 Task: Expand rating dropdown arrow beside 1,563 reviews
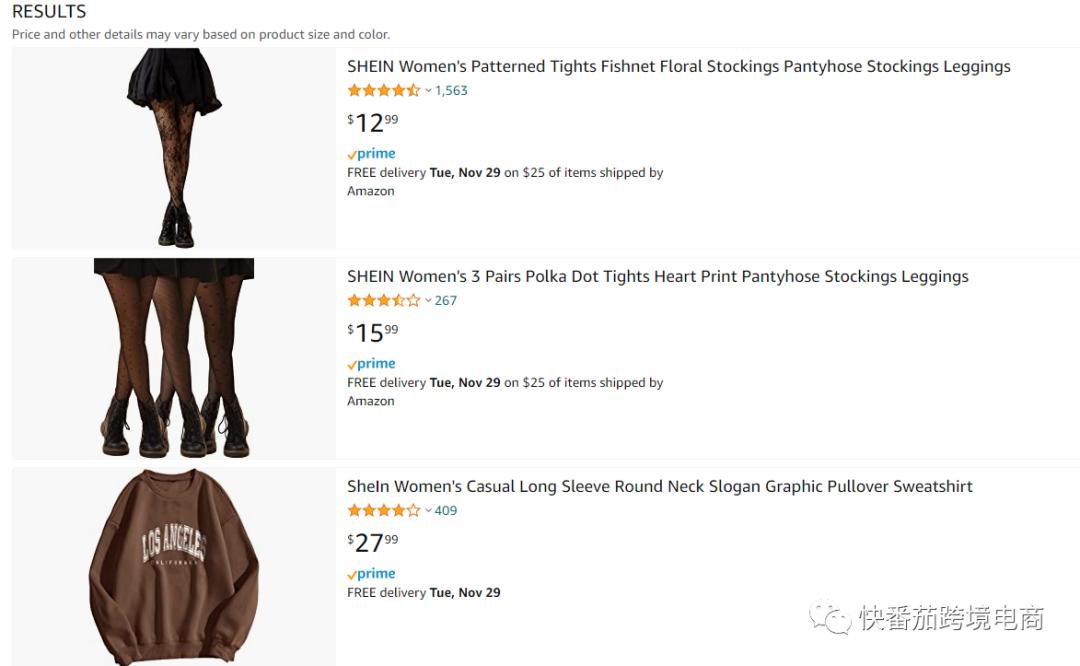(x=428, y=91)
